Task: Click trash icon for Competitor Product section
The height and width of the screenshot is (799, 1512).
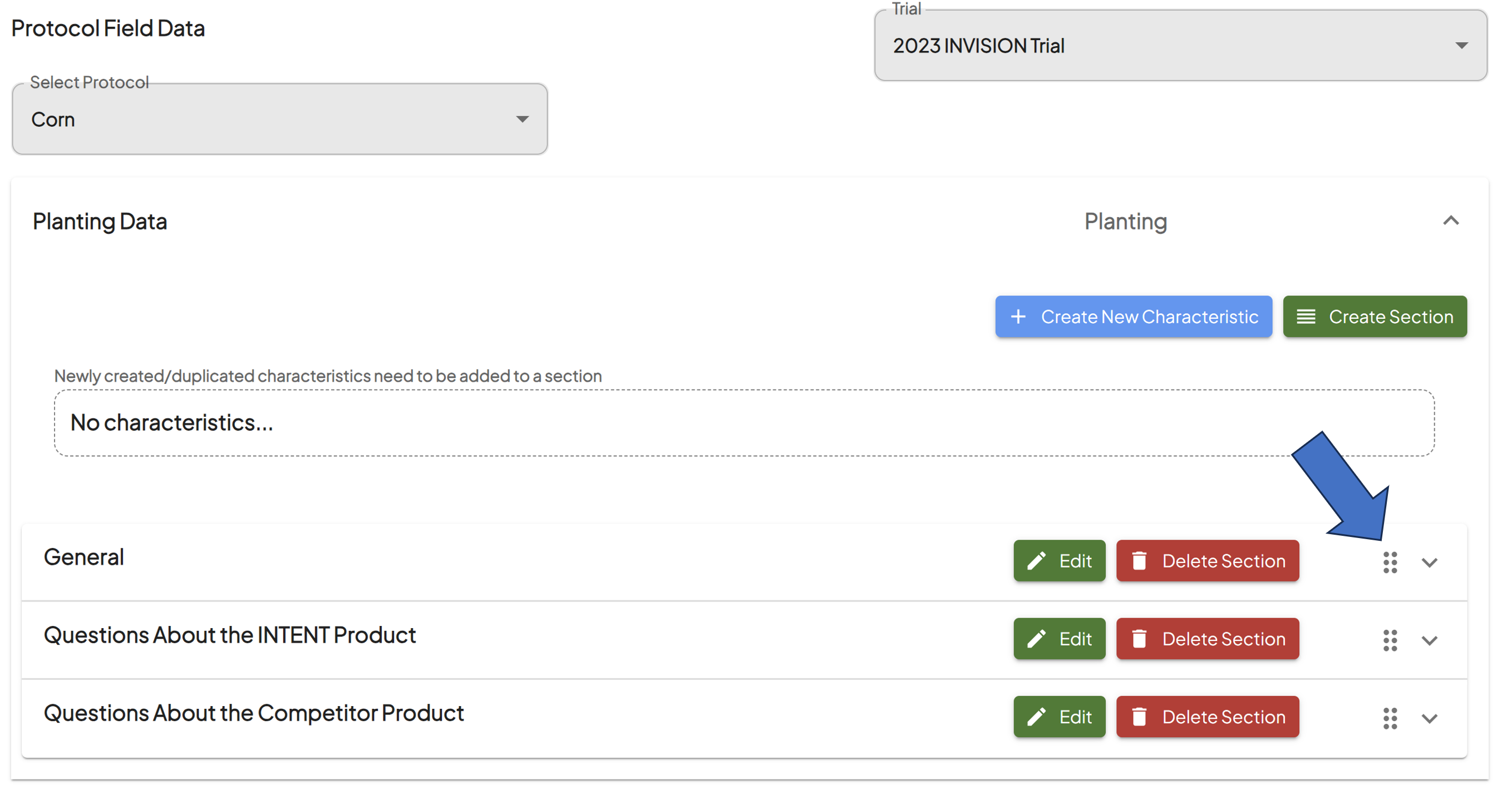Action: 1139,717
